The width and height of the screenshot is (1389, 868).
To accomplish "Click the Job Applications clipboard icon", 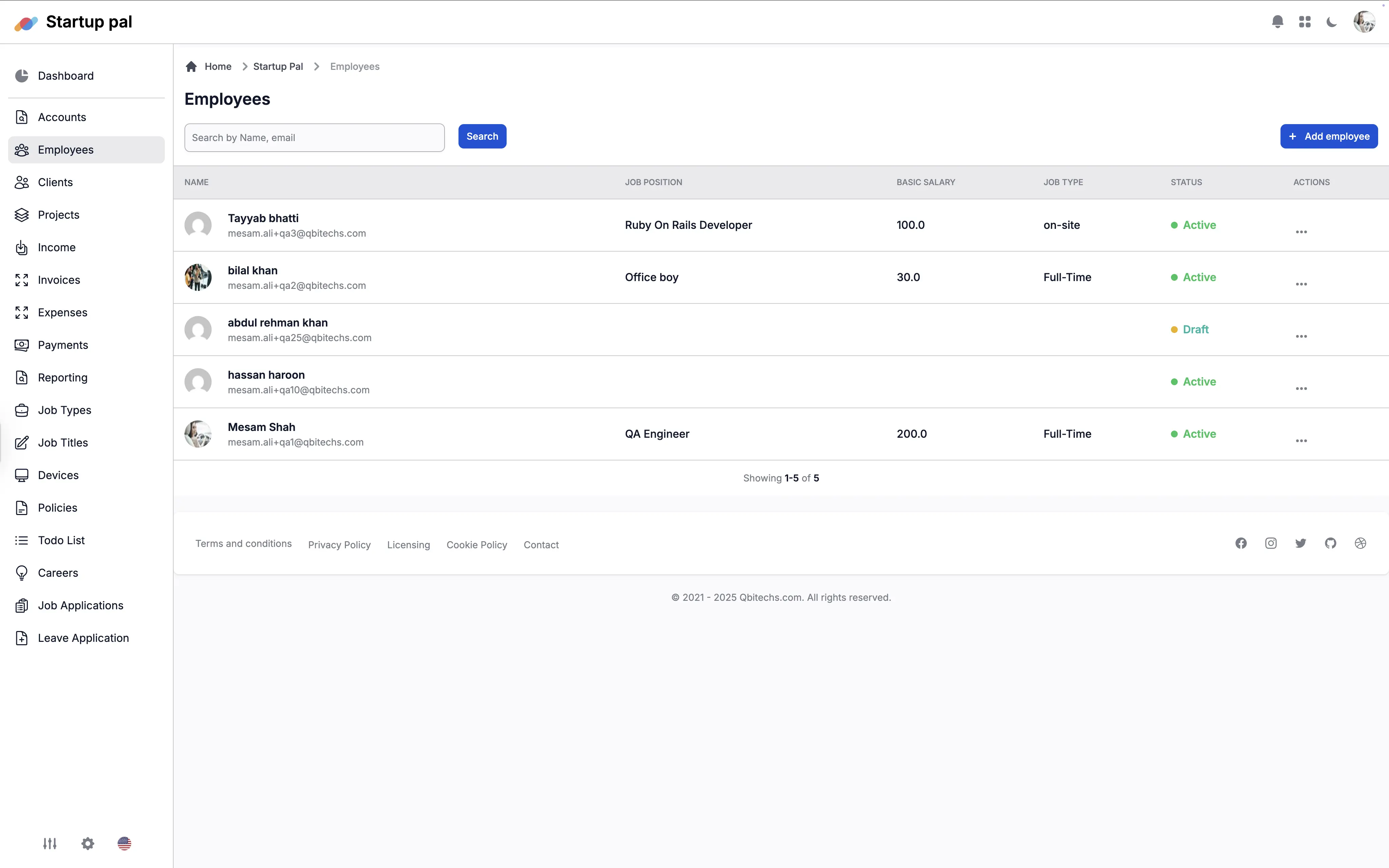I will [22, 606].
